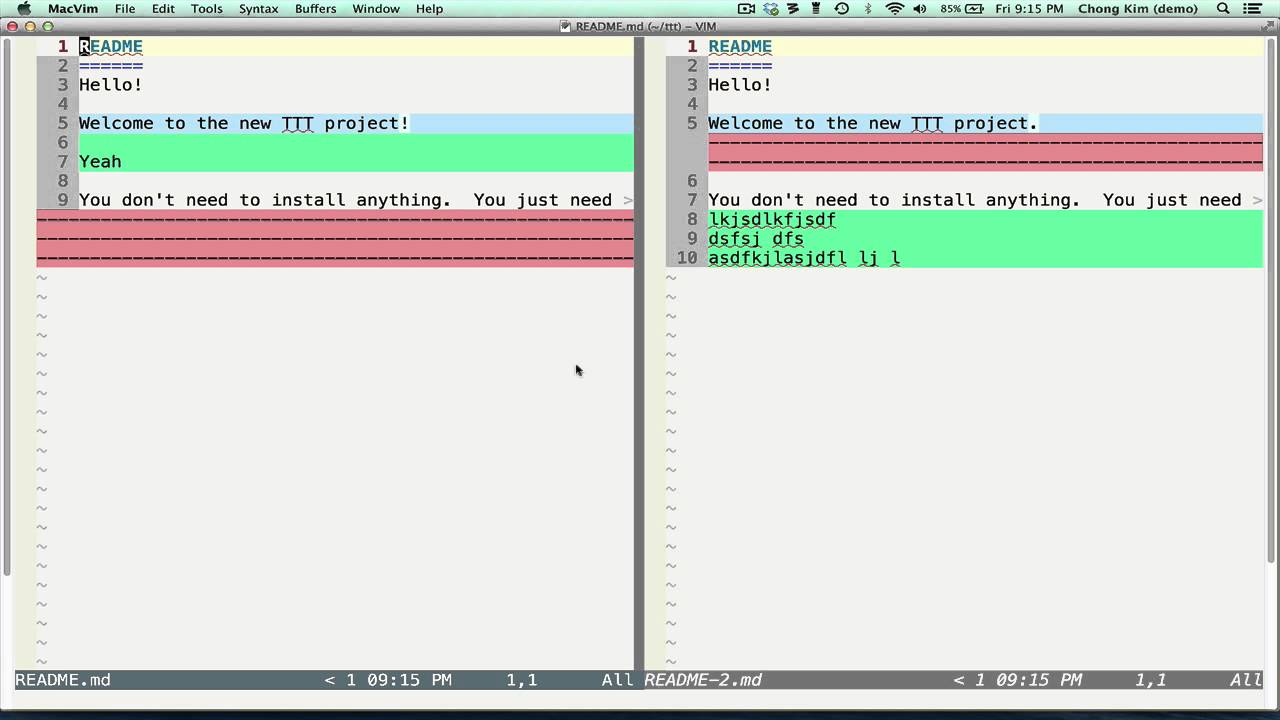Open the Chong Kim (demo) user menu
This screenshot has height=720, width=1280.
(1137, 9)
